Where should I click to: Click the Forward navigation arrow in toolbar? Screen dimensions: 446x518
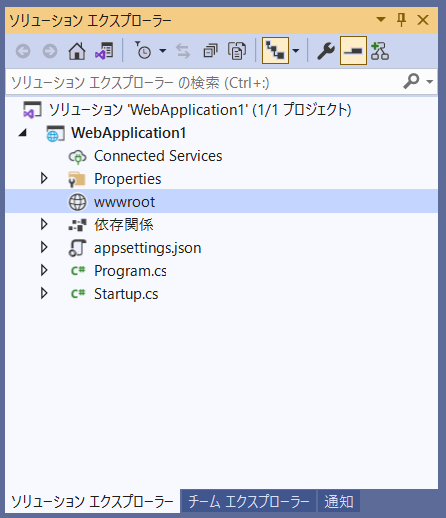pos(50,51)
